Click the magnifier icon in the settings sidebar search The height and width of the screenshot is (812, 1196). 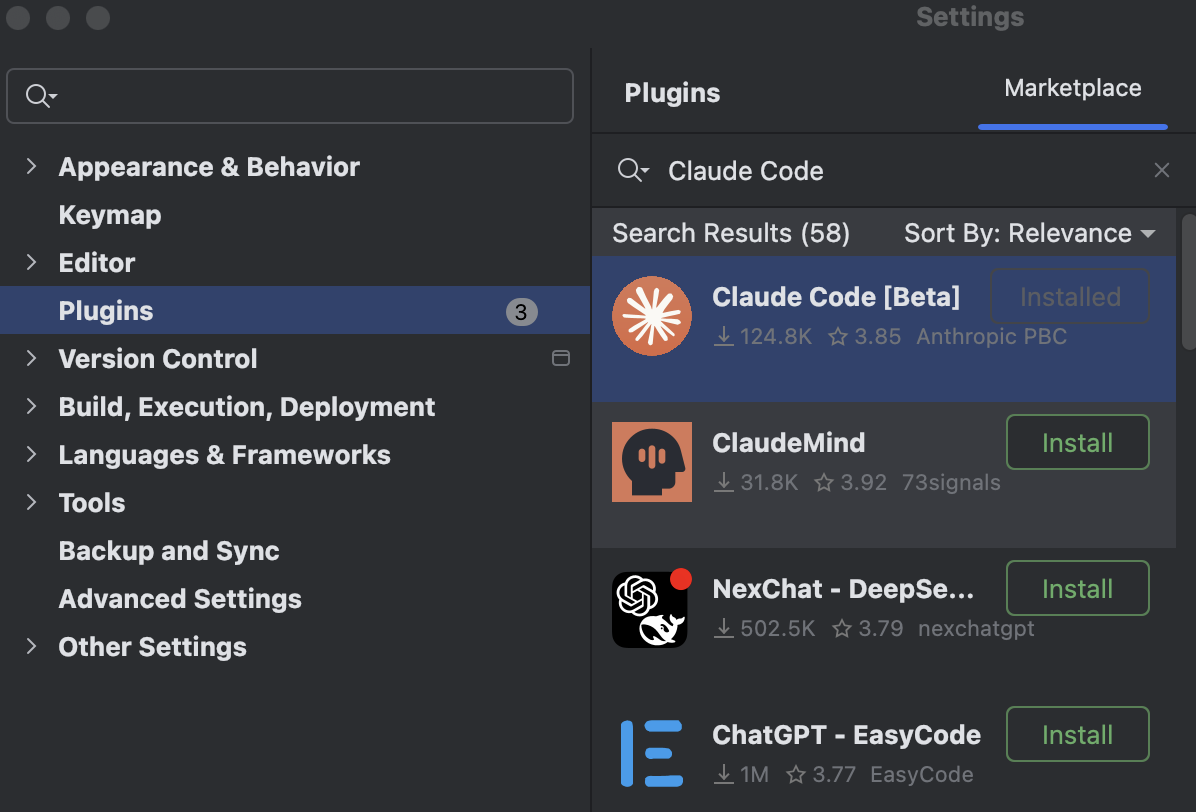[38, 95]
